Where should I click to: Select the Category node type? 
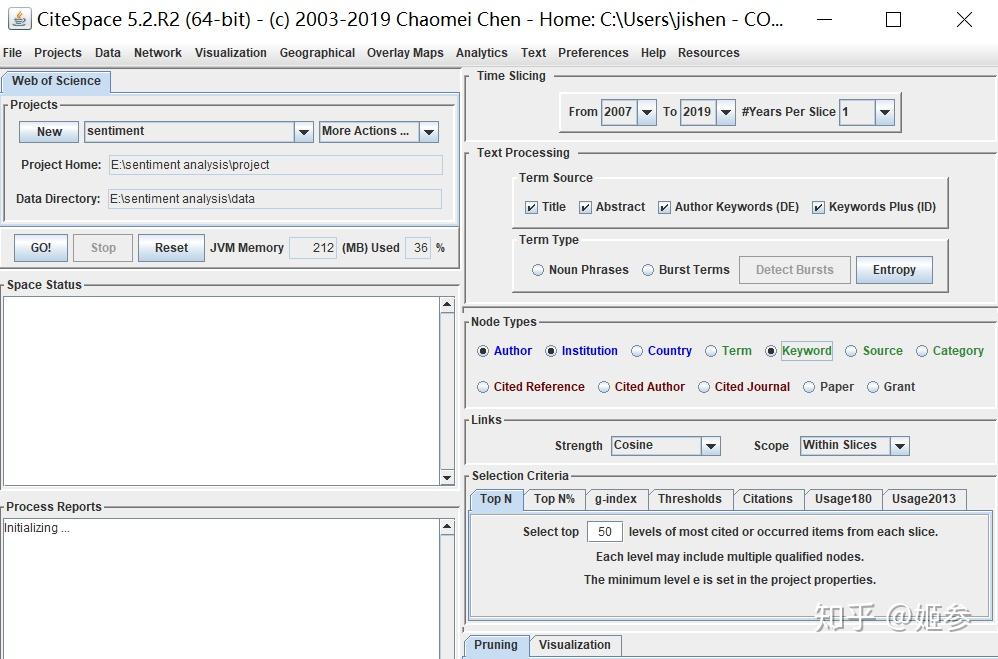[922, 351]
